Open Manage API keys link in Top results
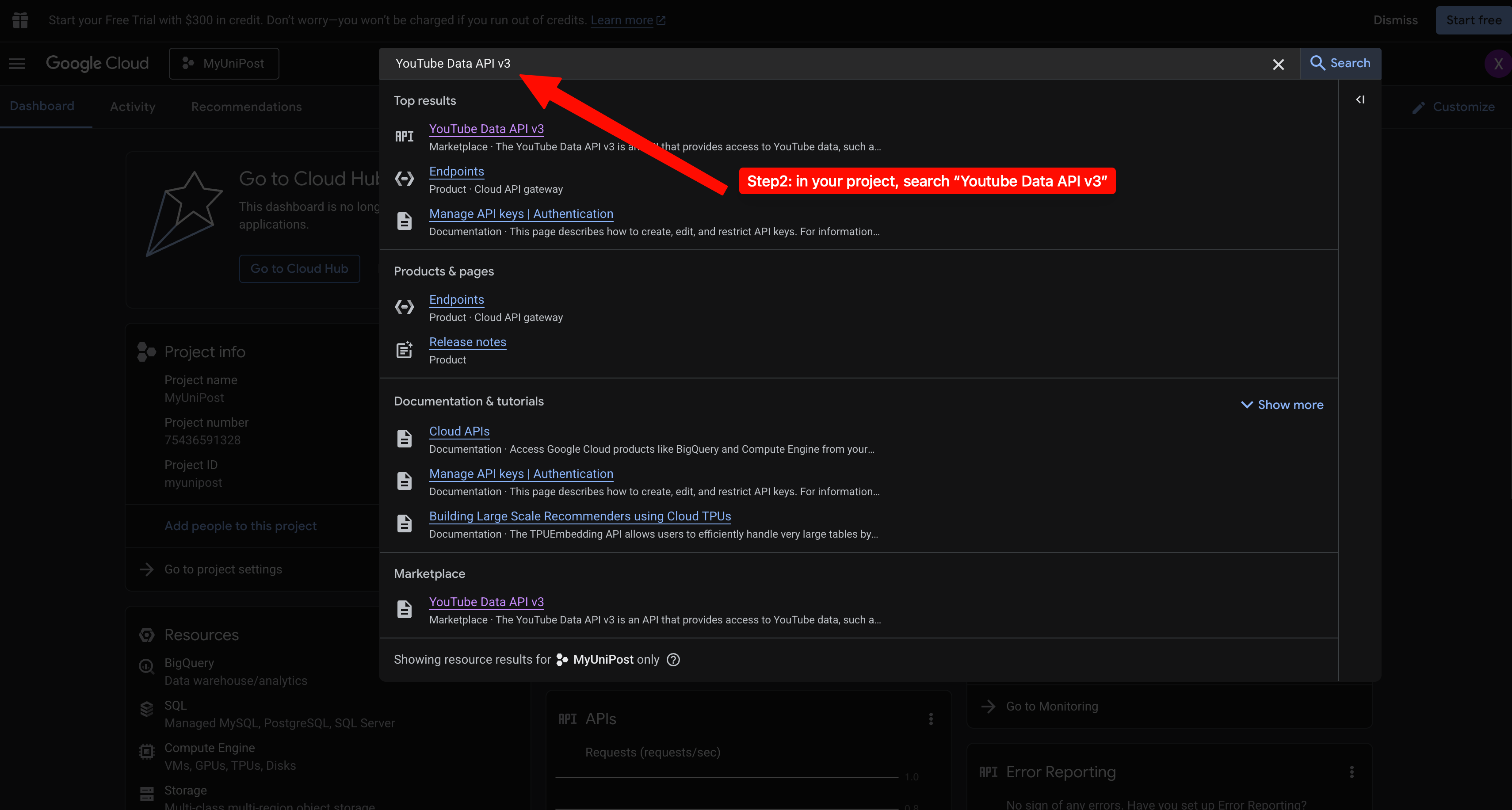The height and width of the screenshot is (810, 1512). [x=521, y=214]
